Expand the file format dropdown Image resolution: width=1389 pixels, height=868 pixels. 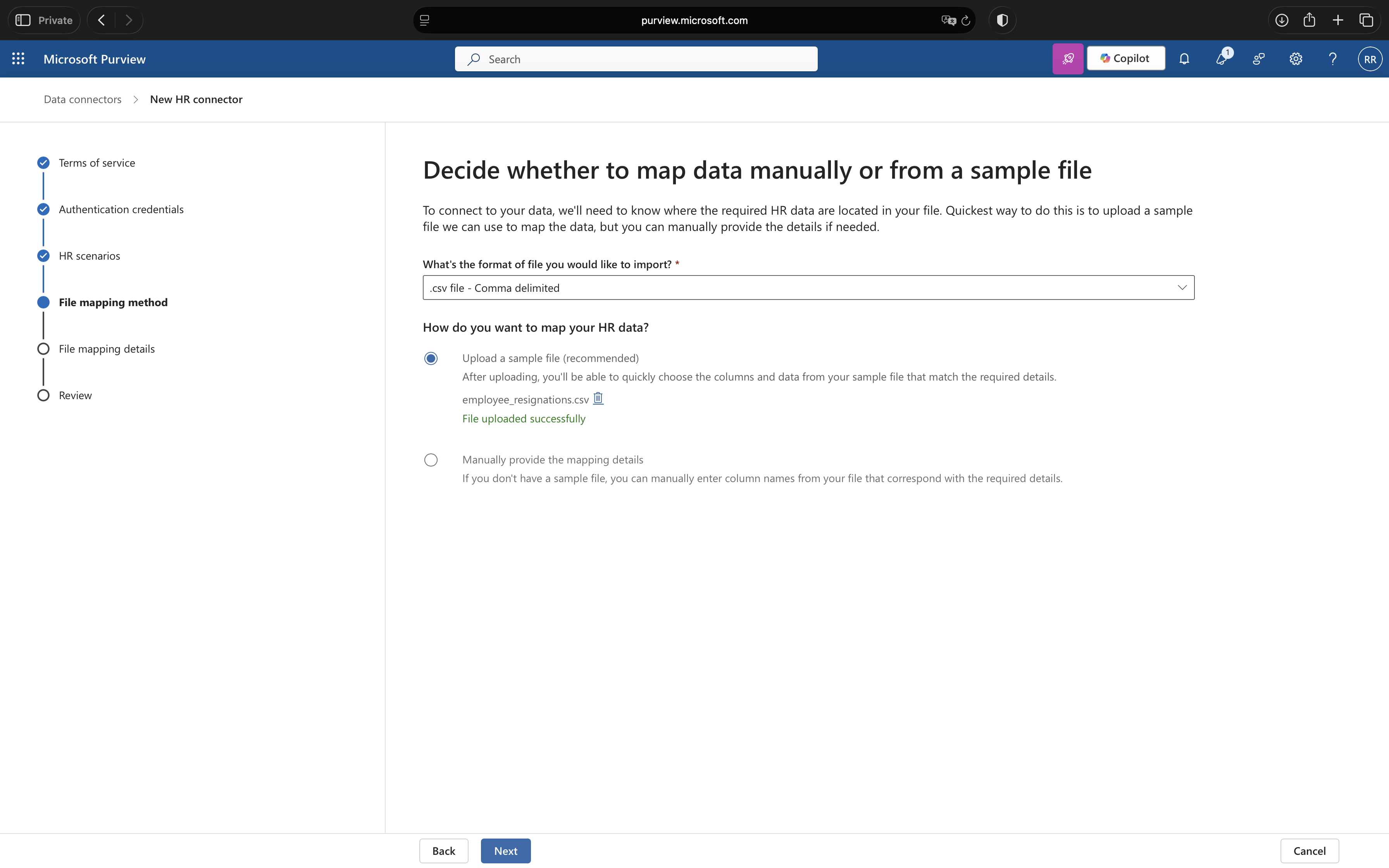(x=808, y=288)
